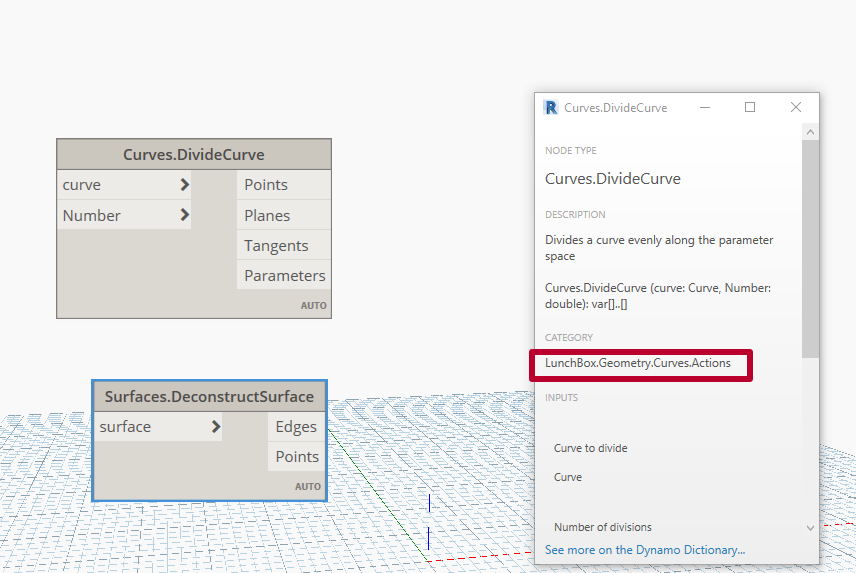Click the 'Divides a curve evenly' description text

[x=659, y=248]
